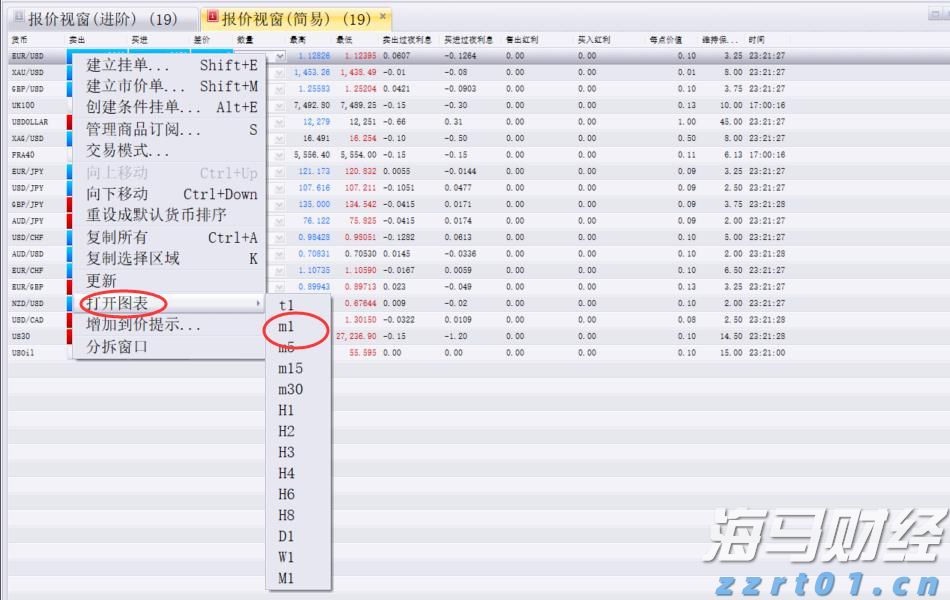Screen dimensions: 950x600
Task: Click the red alert icon on 报价视窗(简易) tab
Action: (211, 14)
